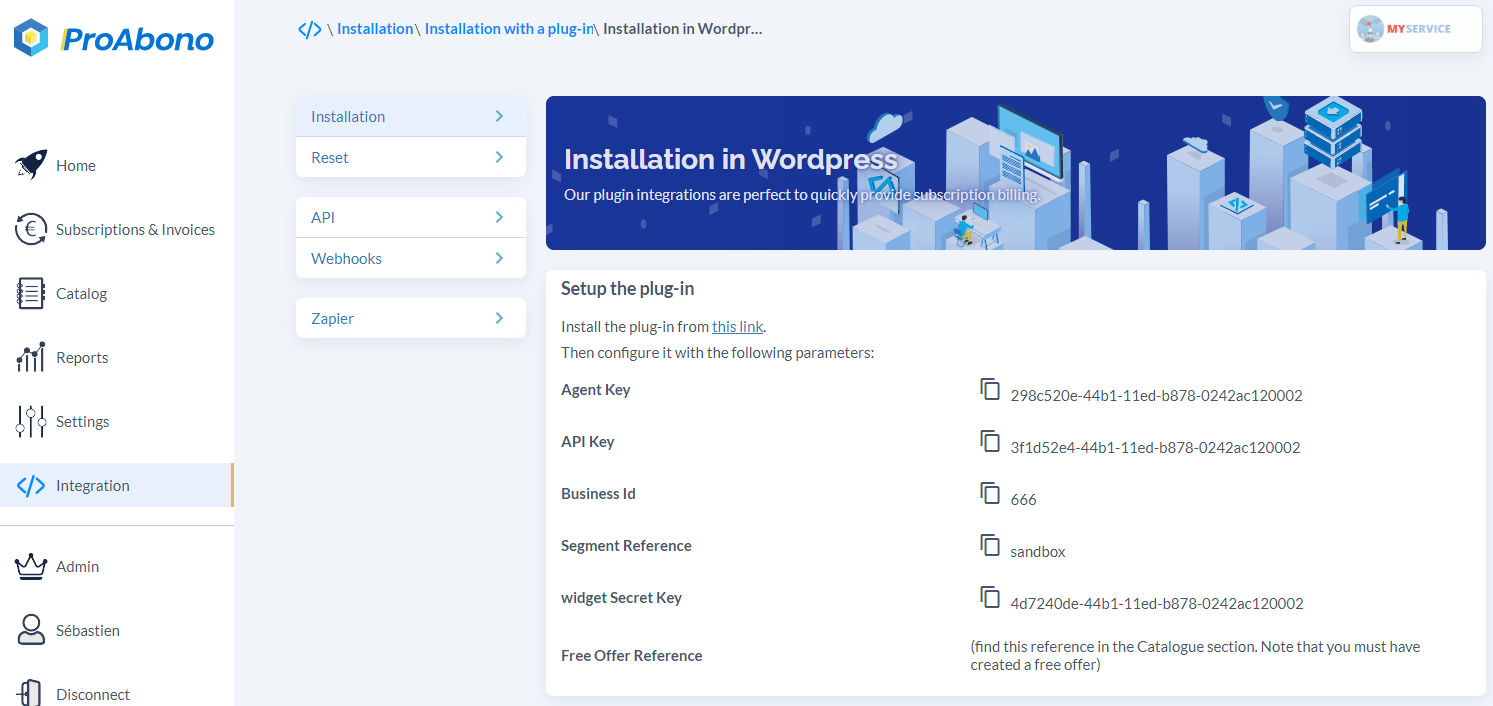Select Zapier in the submenu
The width and height of the screenshot is (1493, 706).
411,318
